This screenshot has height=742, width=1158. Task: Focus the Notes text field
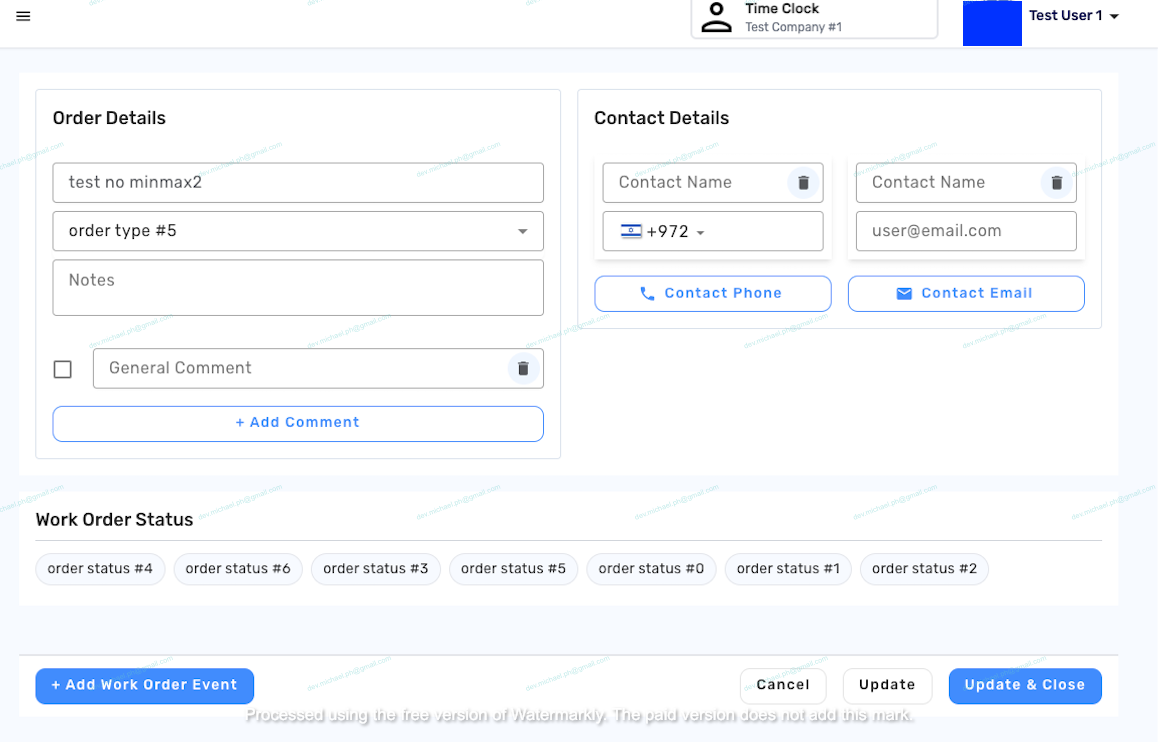[x=298, y=288]
